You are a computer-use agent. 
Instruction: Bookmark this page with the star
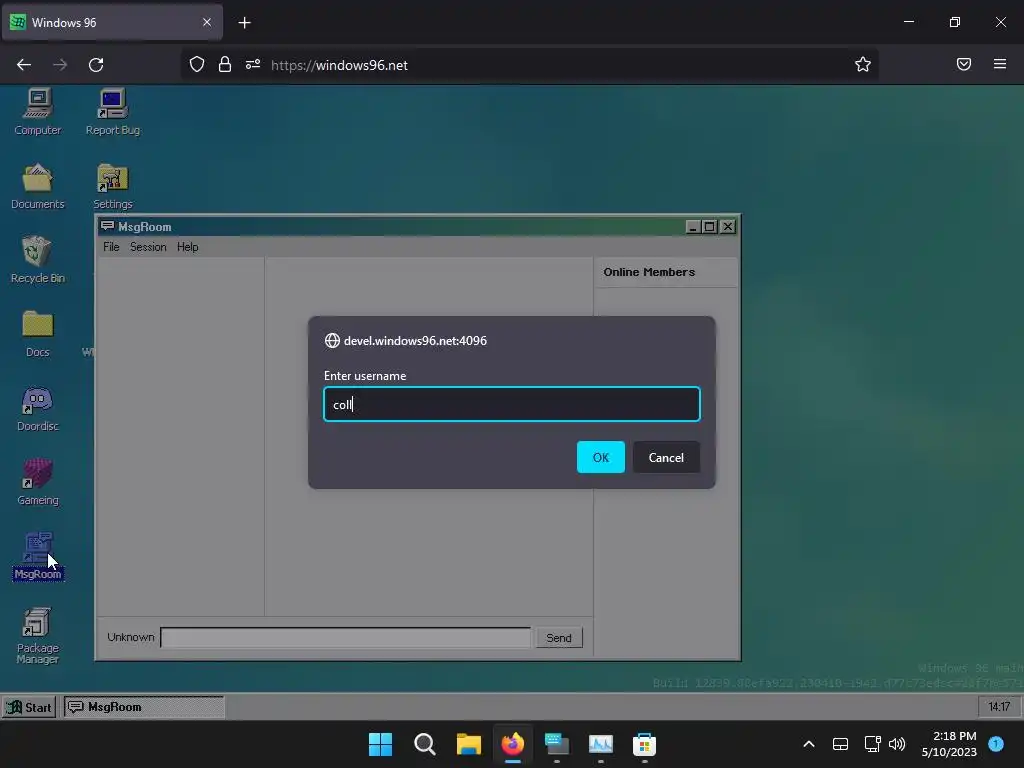tap(863, 65)
